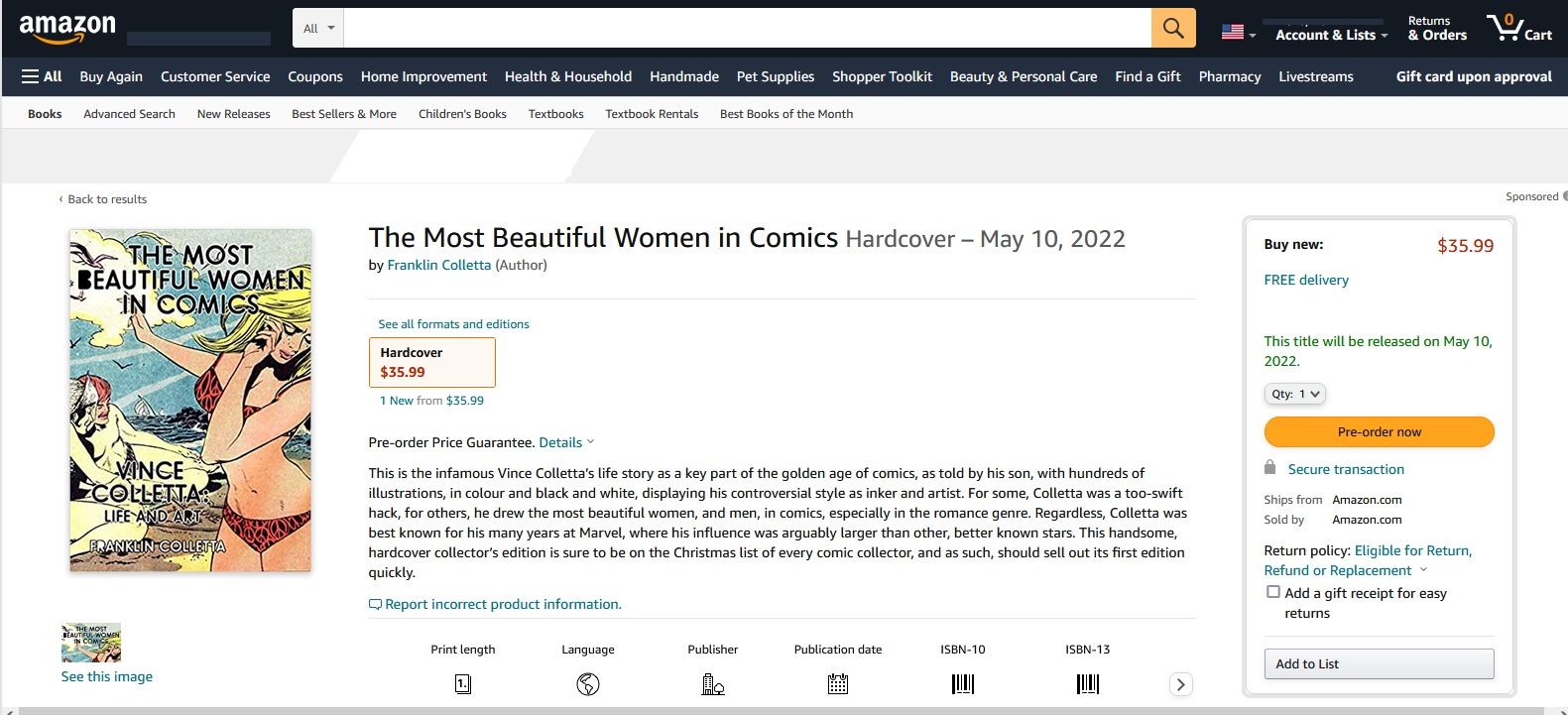The width and height of the screenshot is (1568, 715).
Task: Click Report incorrect product information link
Action: (503, 604)
